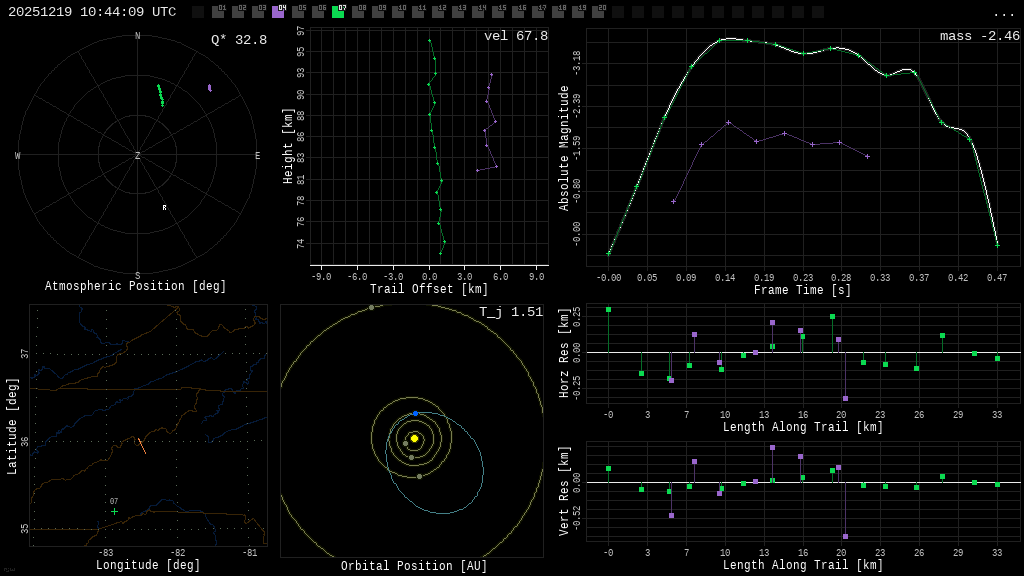Screen dimensions: 1024x576
Task: Click the Q* 32.8 value label
Action: coord(238,40)
